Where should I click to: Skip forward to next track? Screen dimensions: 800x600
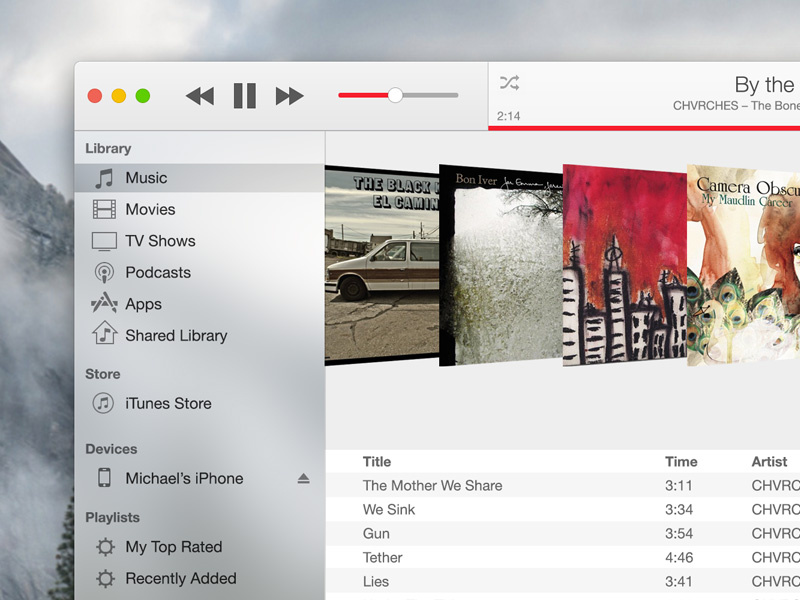289,96
